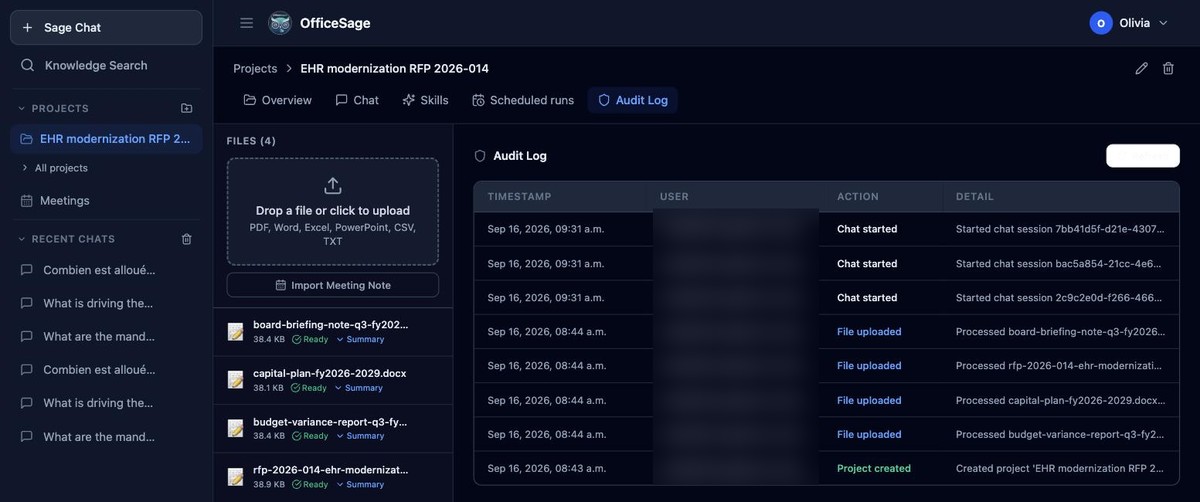
Task: Expand Summary for capital-plan-fy2026-2029.docx
Action: click(x=360, y=388)
